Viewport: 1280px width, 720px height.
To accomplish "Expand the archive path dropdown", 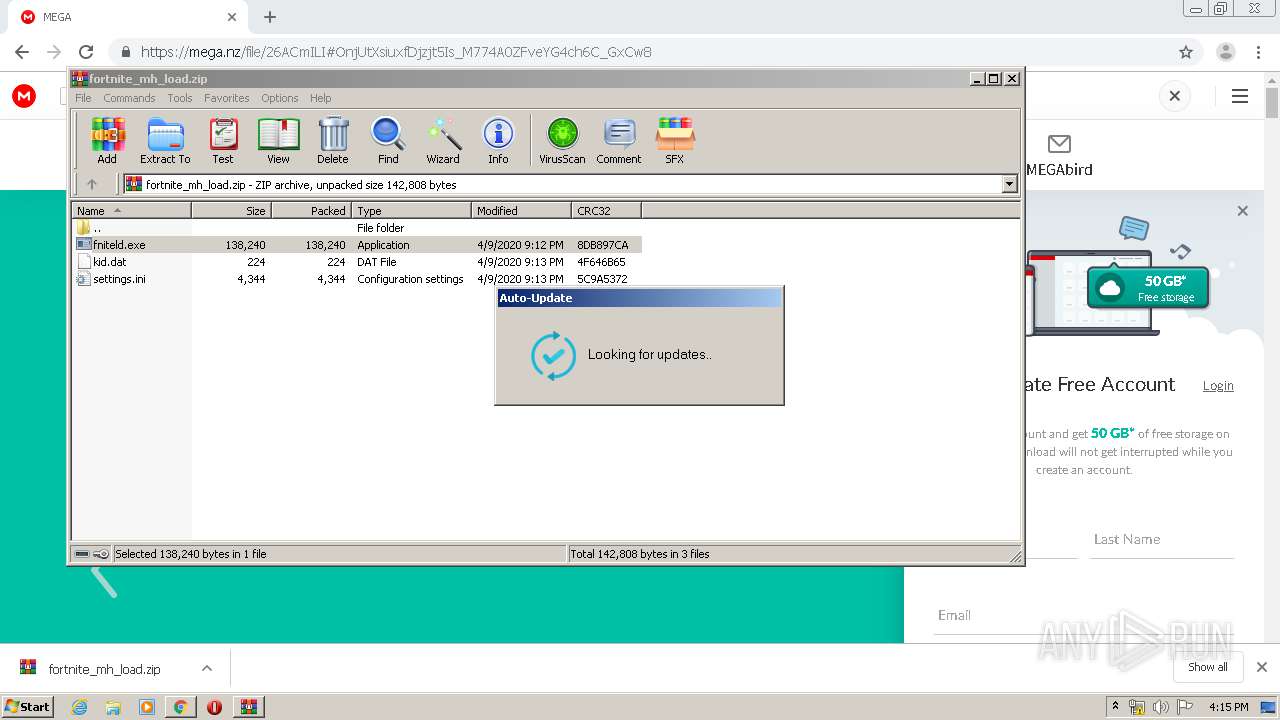I will (x=1009, y=184).
